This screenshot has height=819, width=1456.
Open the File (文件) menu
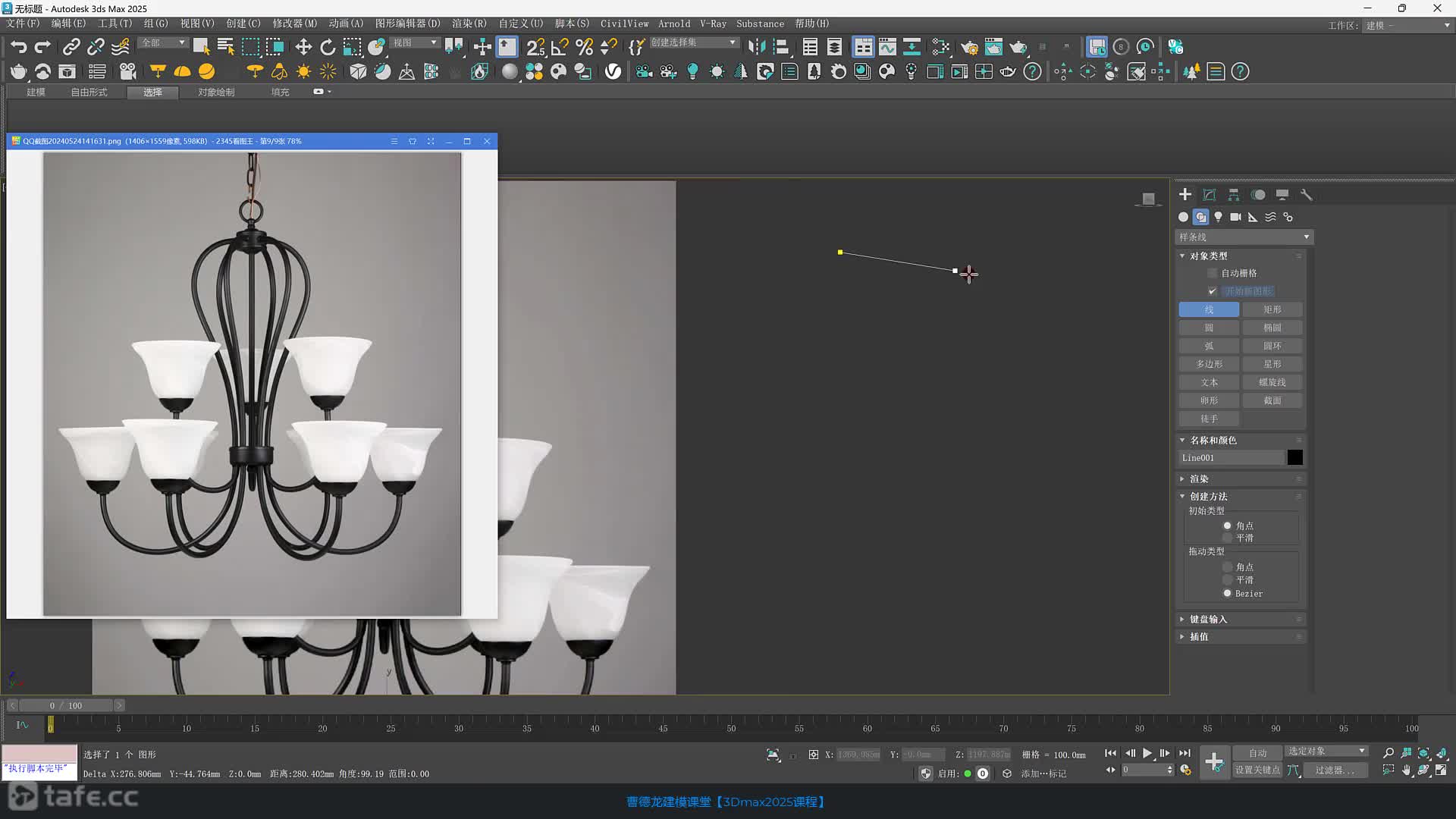pyautogui.click(x=23, y=24)
